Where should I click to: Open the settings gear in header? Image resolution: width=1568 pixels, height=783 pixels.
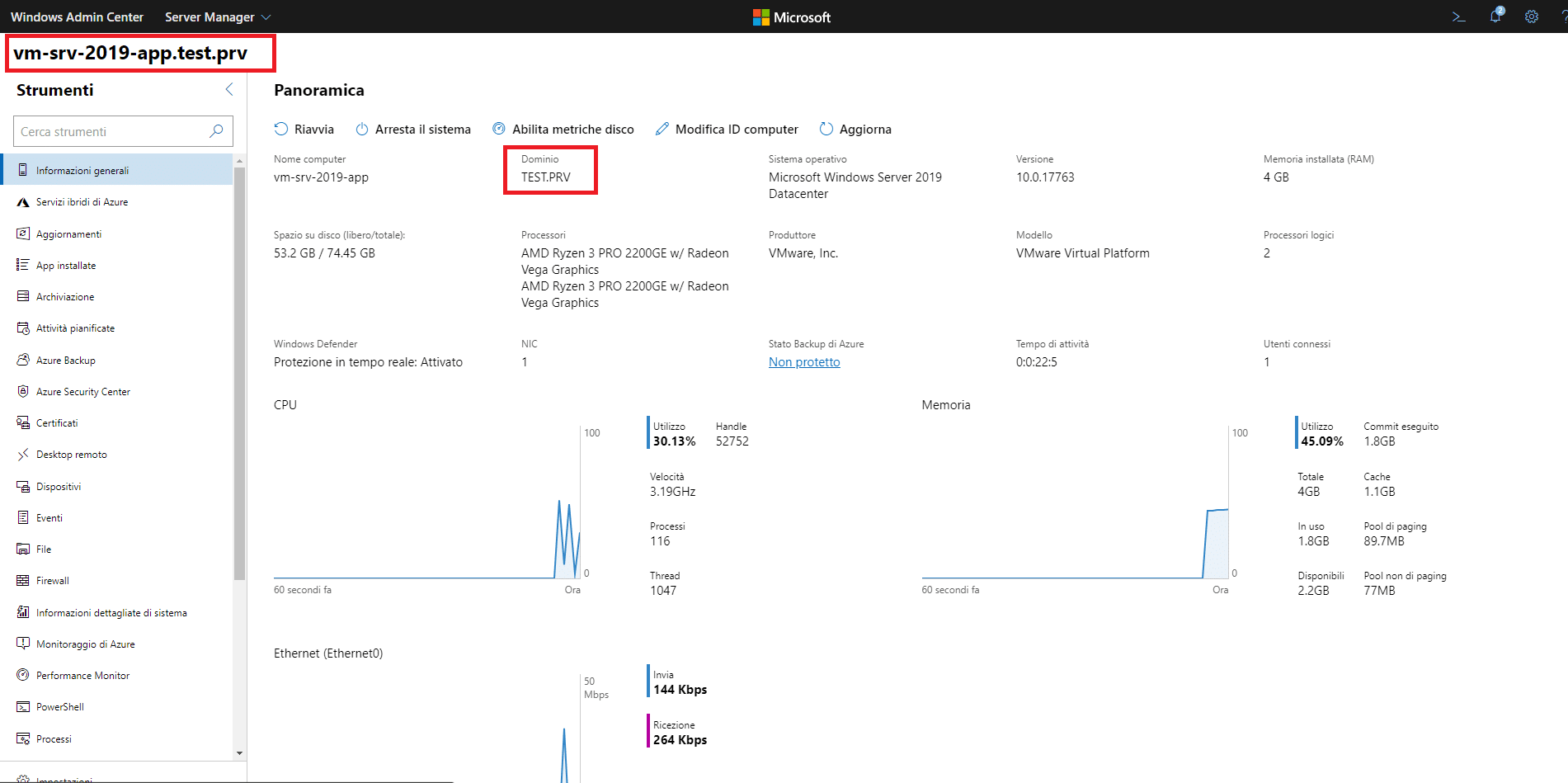point(1532,17)
